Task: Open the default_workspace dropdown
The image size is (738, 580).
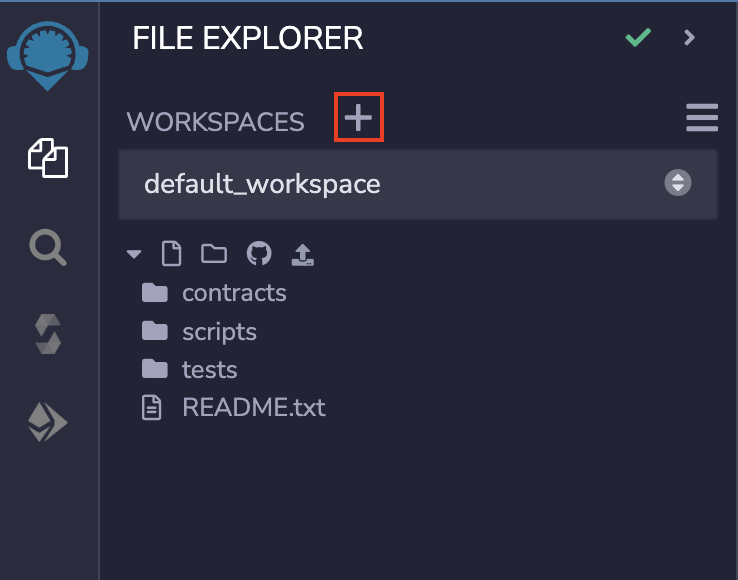Action: (417, 184)
